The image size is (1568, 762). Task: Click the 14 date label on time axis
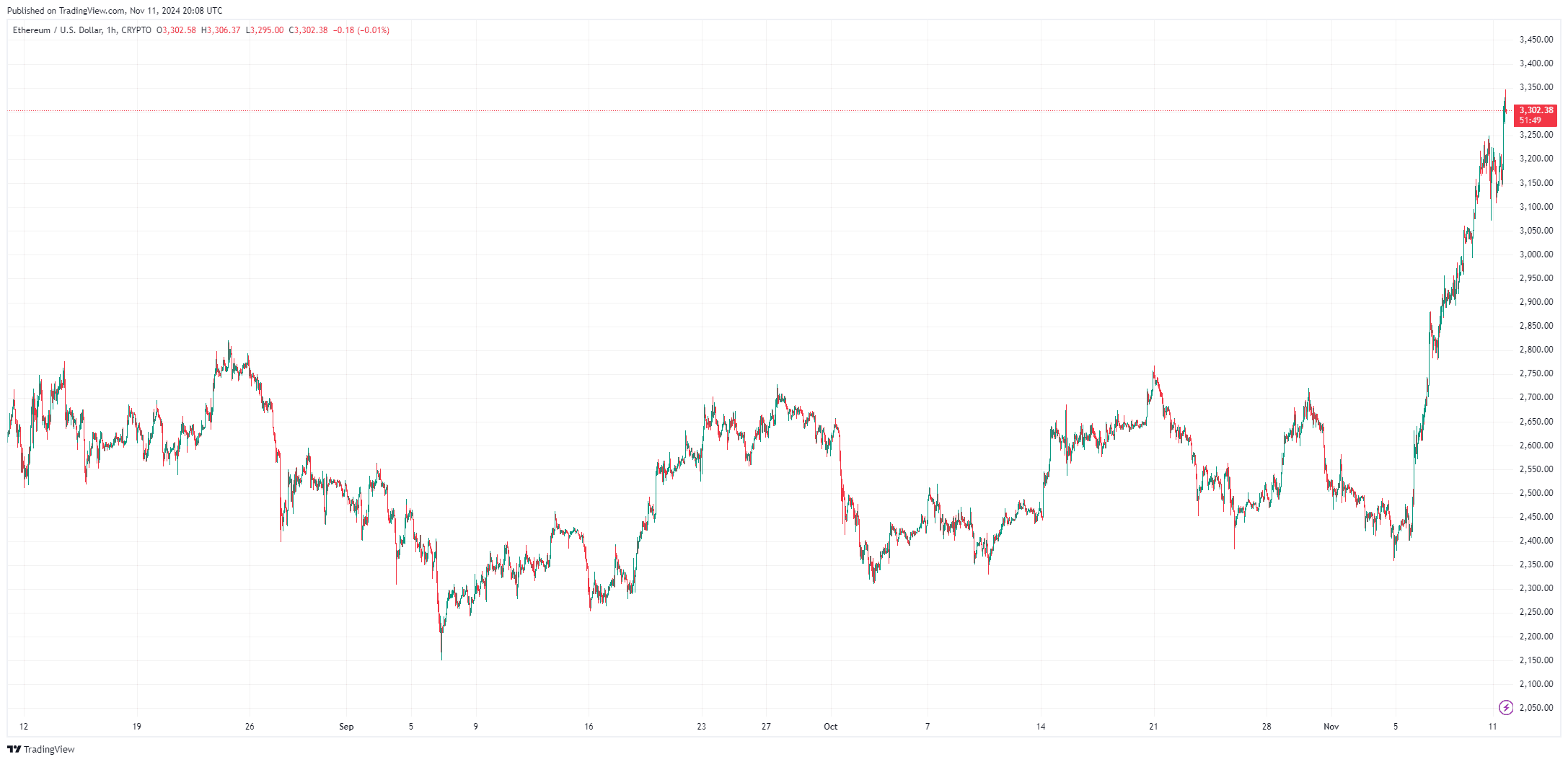pos(1041,727)
